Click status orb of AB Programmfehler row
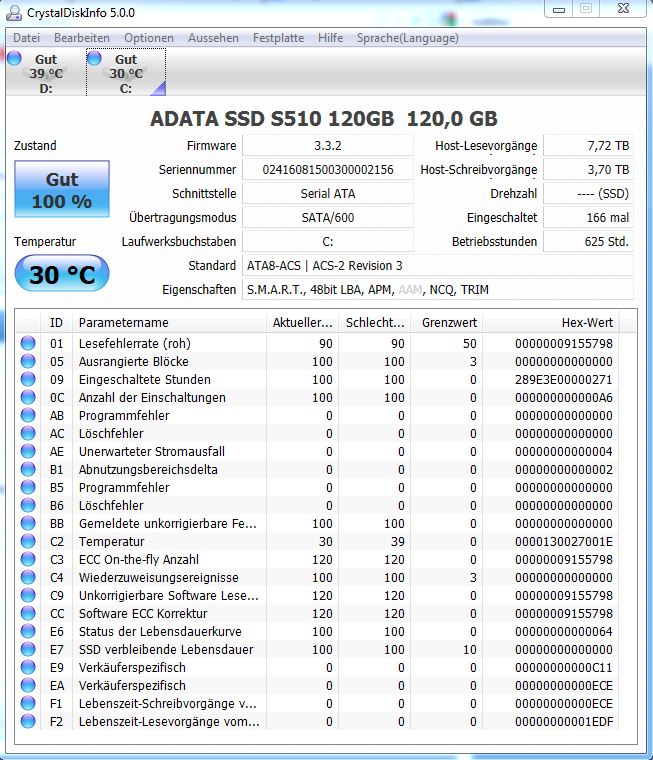The height and width of the screenshot is (760, 653). (28, 415)
